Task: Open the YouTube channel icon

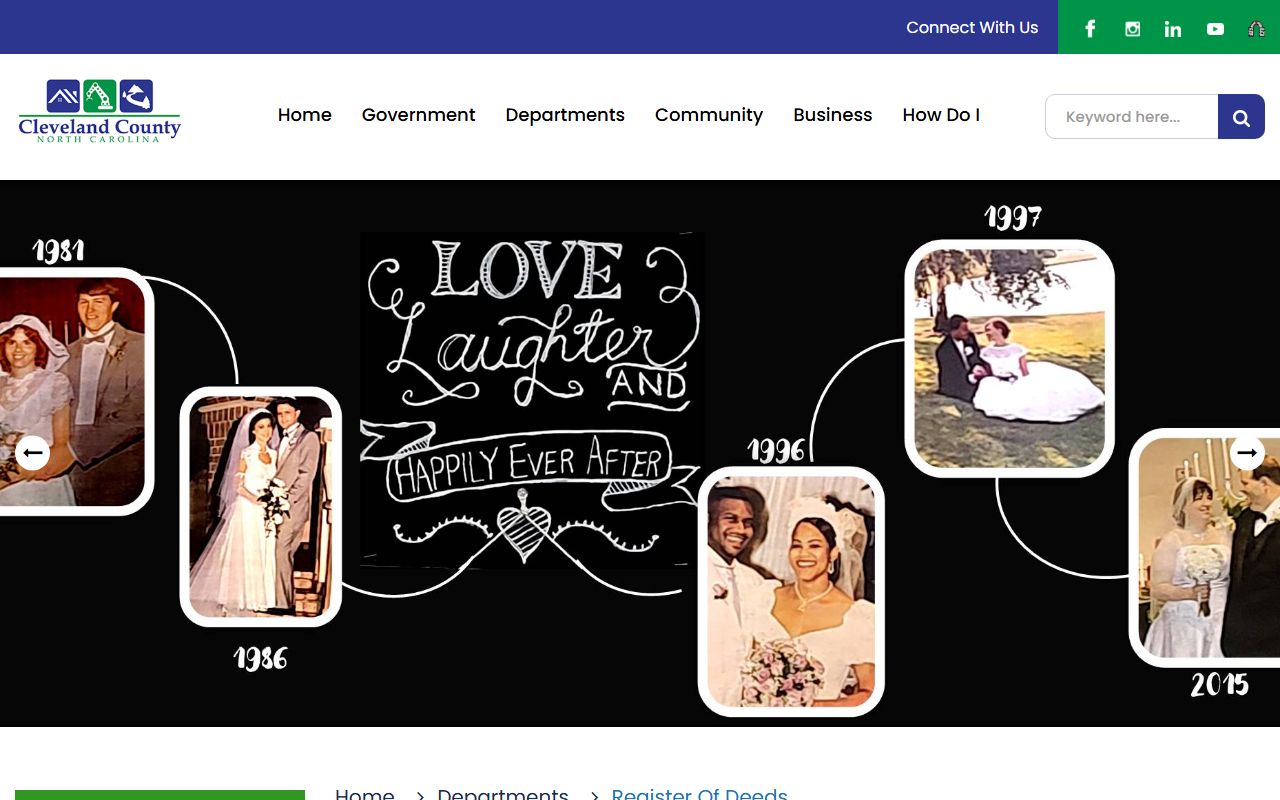Action: 1215,28
